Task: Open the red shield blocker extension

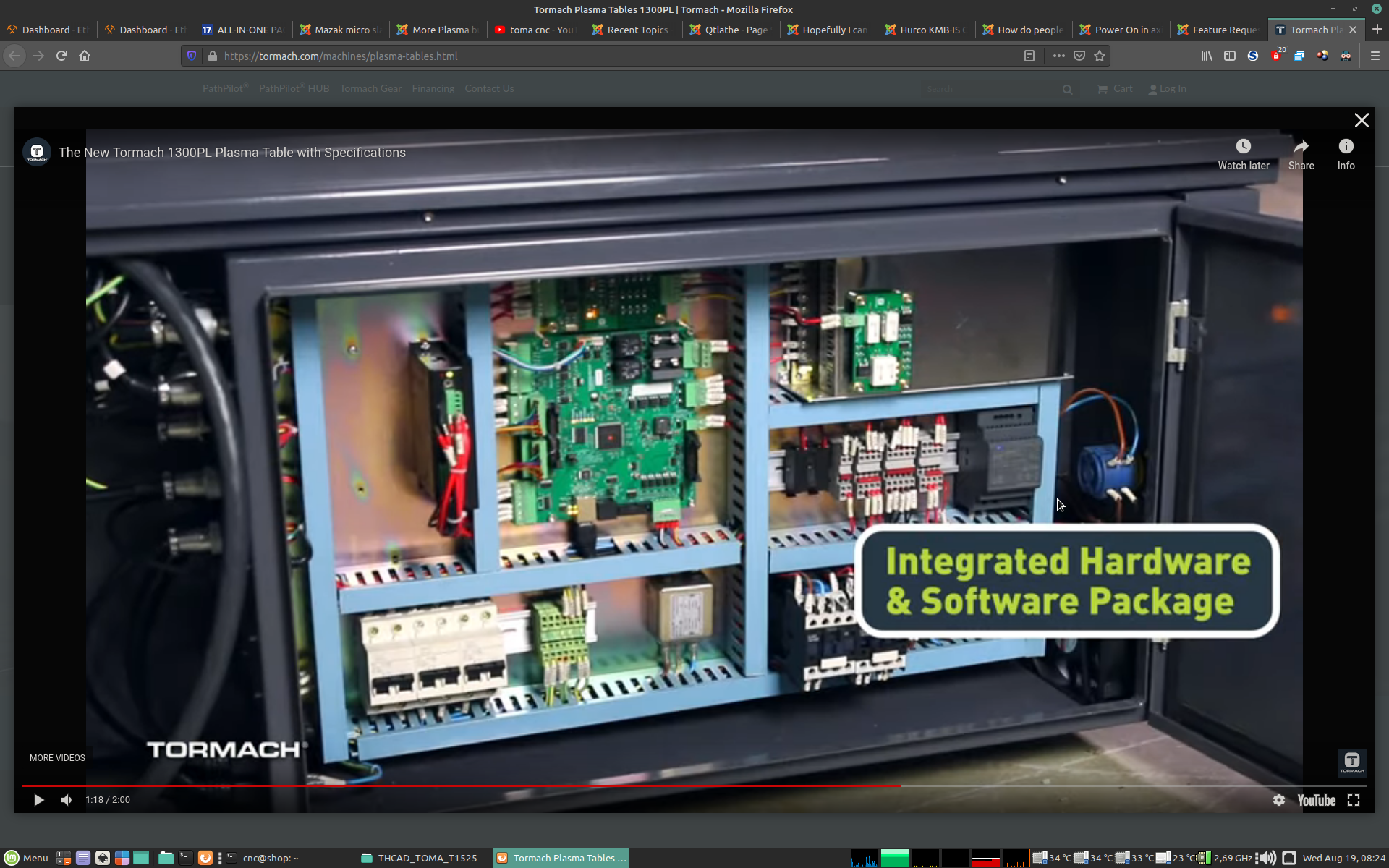Action: [1277, 56]
